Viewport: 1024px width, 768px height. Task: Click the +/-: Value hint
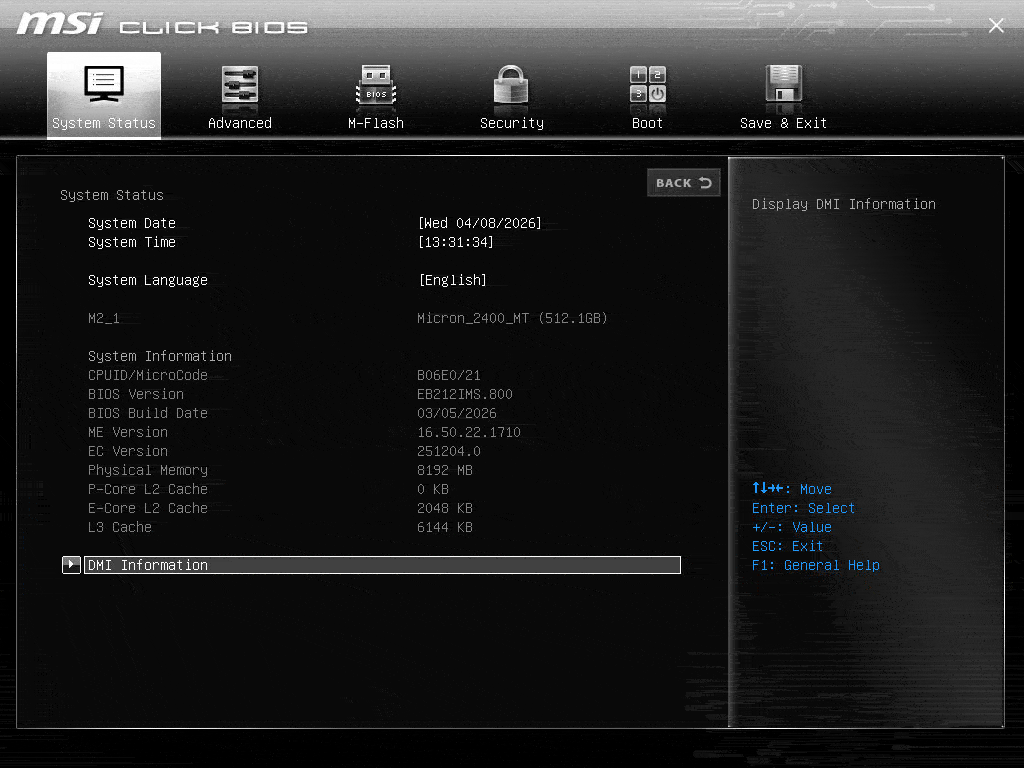[792, 527]
